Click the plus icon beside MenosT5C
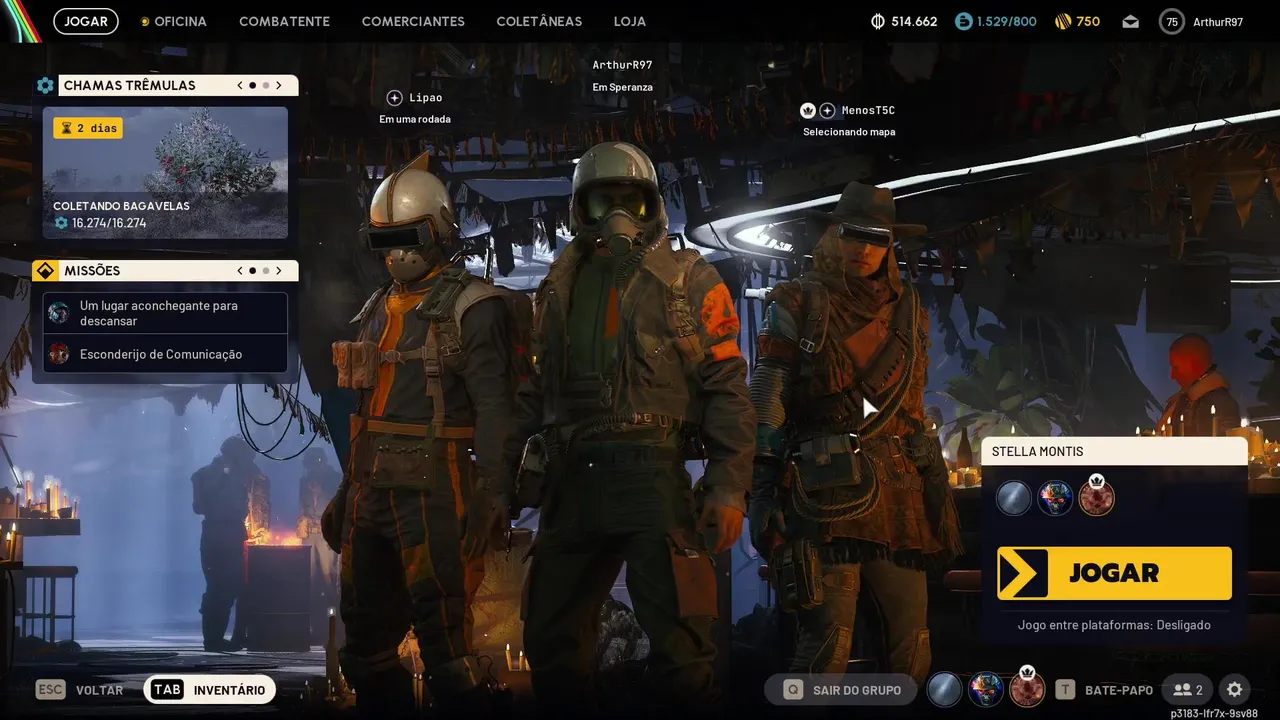Screen dimensions: 1280x720 click(827, 111)
